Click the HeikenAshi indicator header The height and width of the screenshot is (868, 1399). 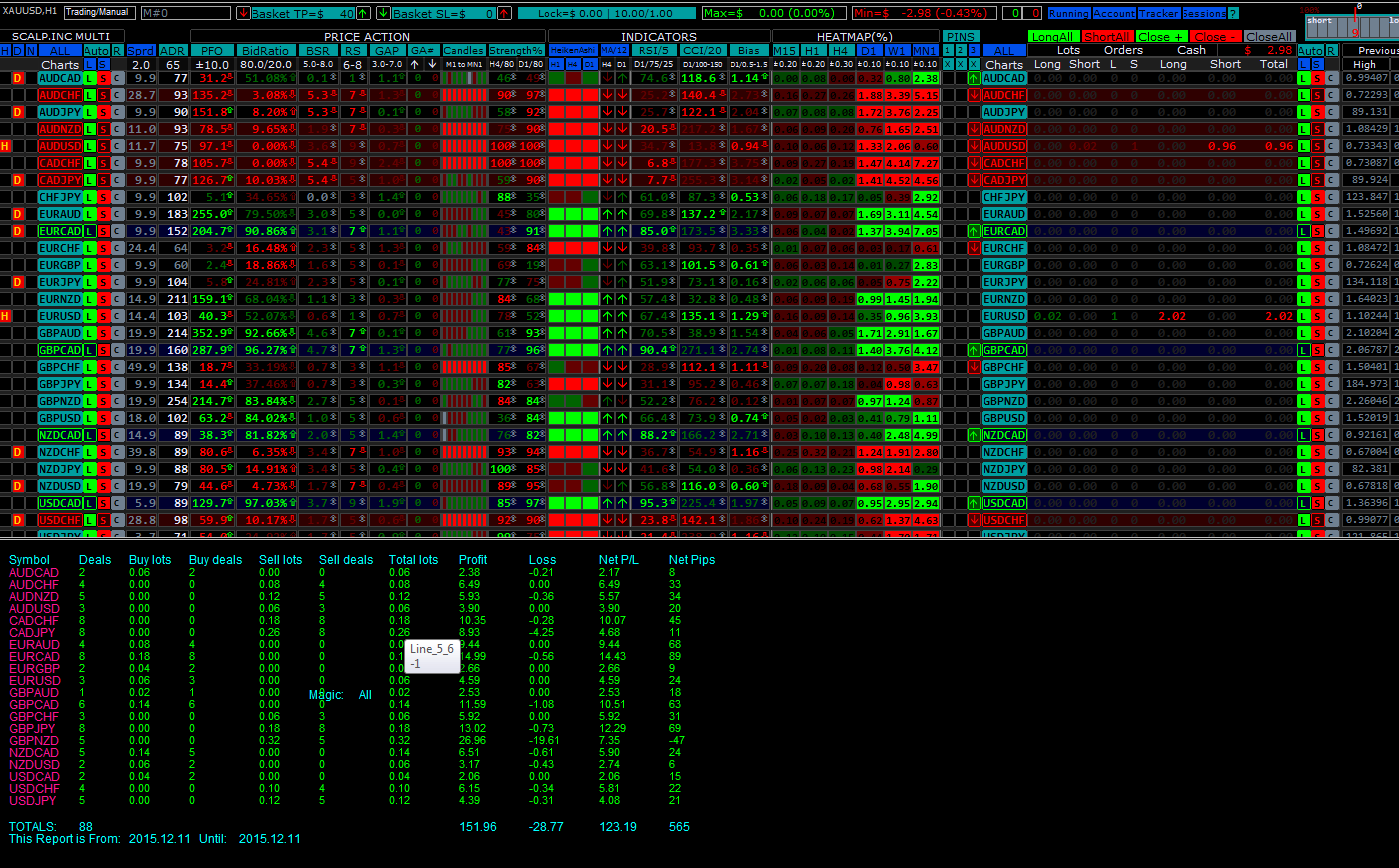coord(573,50)
